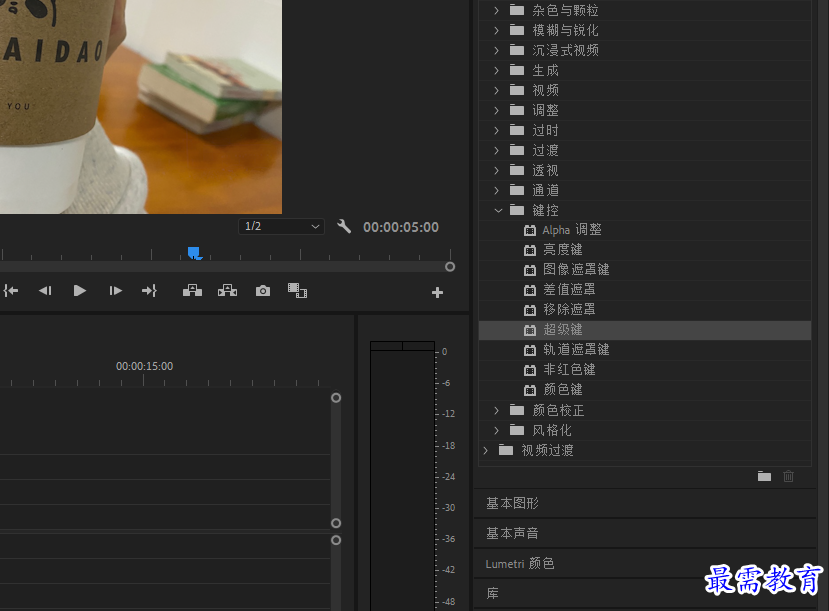Screen dimensions: 829x611
Task: Expand the 透视 folder
Action: [496, 170]
